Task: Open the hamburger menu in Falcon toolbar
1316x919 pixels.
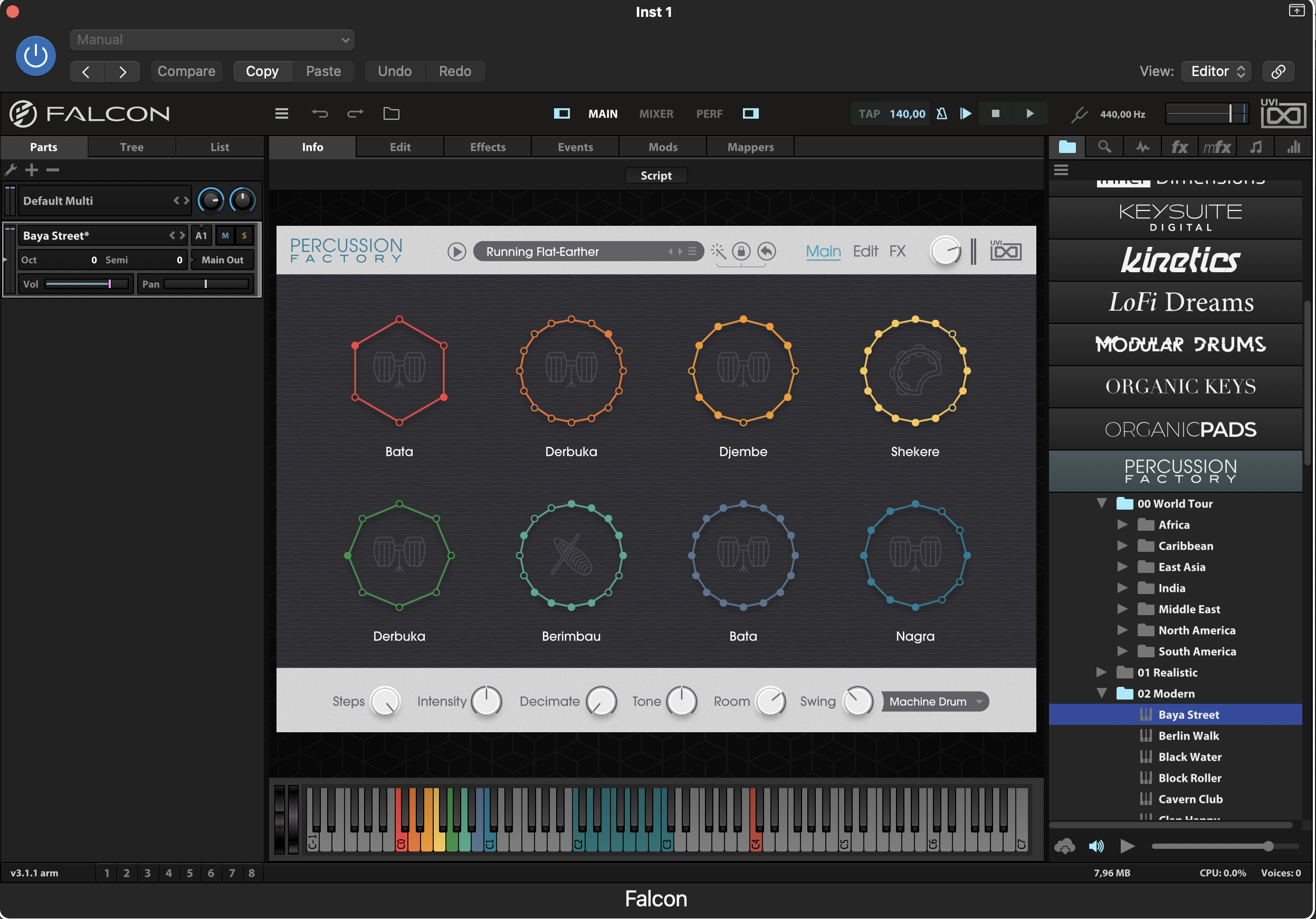Action: click(281, 113)
